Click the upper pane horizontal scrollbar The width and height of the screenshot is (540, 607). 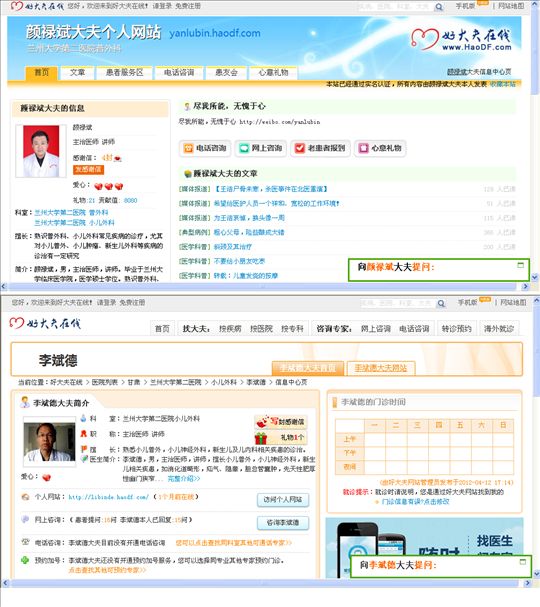point(262,286)
